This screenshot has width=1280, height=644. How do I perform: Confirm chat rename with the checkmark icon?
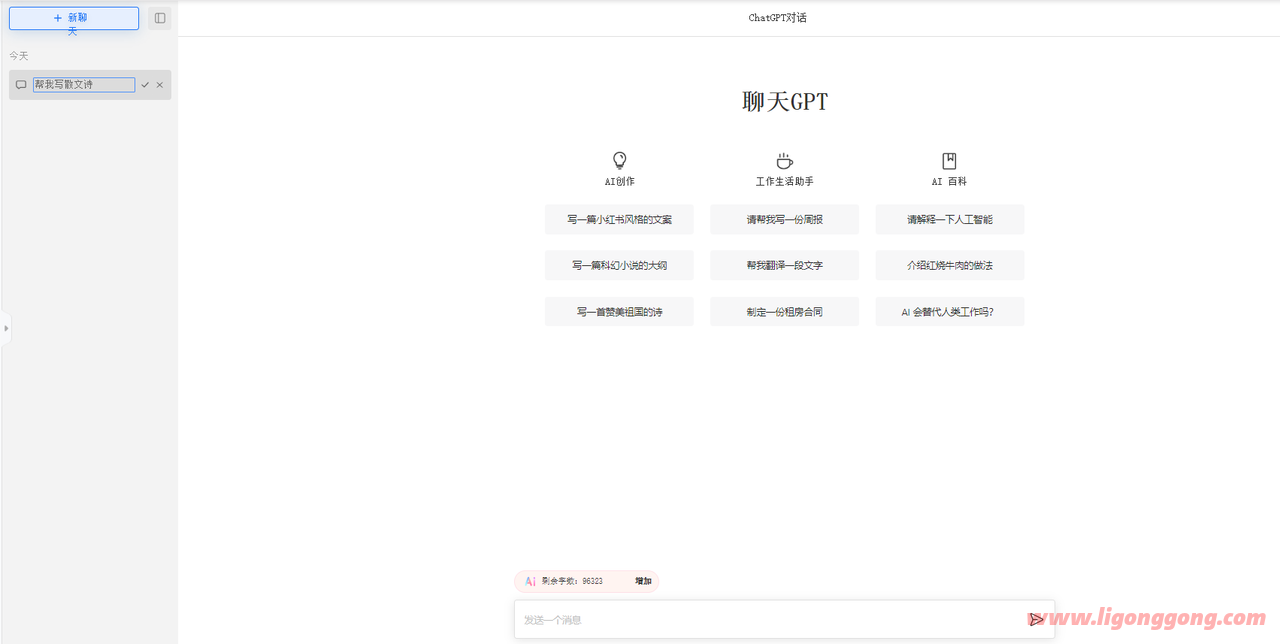145,85
